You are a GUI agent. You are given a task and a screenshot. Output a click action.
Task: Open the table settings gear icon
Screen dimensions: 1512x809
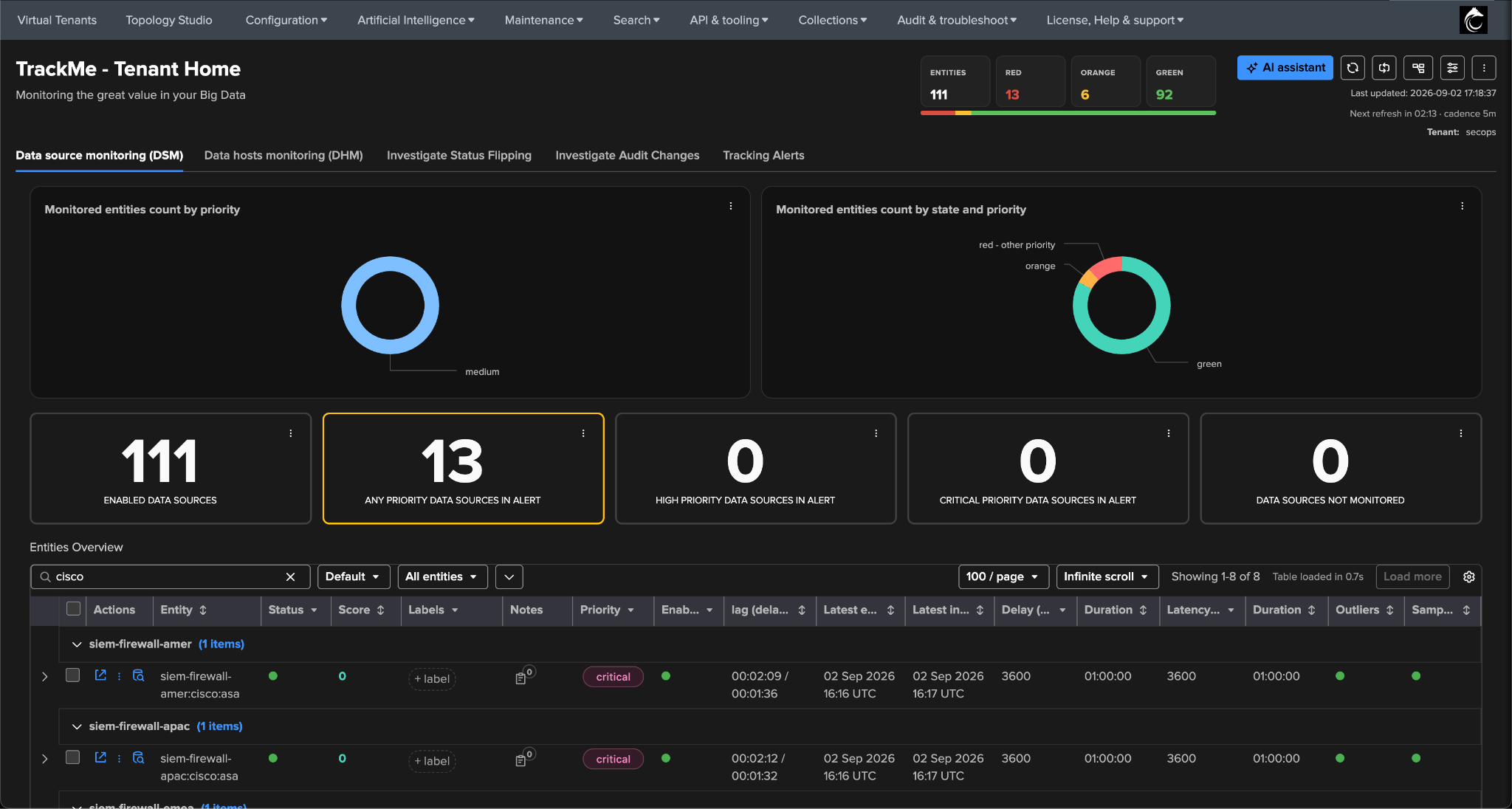tap(1469, 577)
